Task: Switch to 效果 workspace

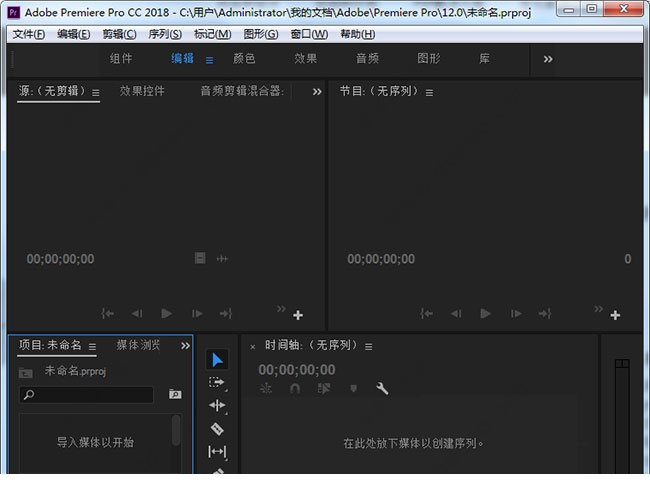Action: tap(306, 58)
